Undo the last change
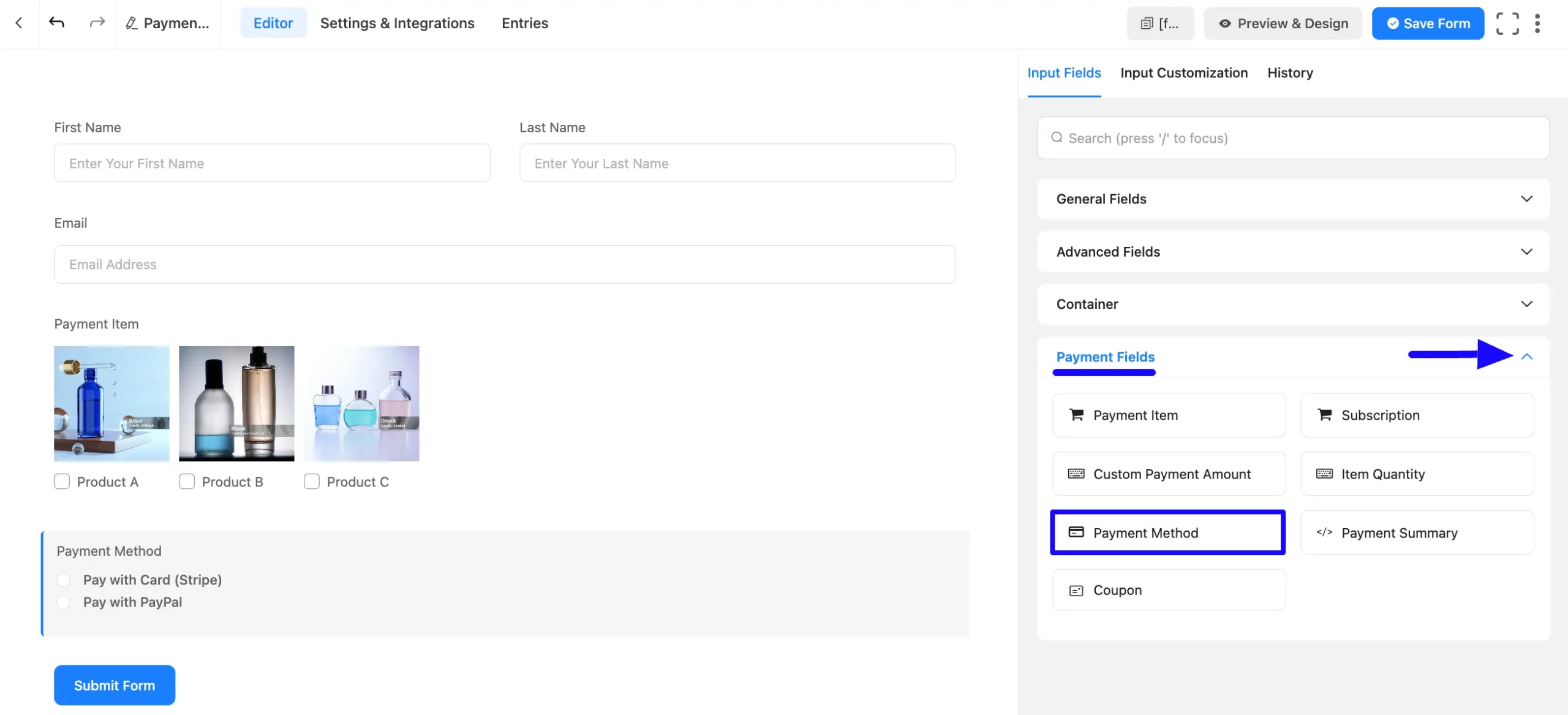Viewport: 1568px width, 715px height. coord(56,23)
